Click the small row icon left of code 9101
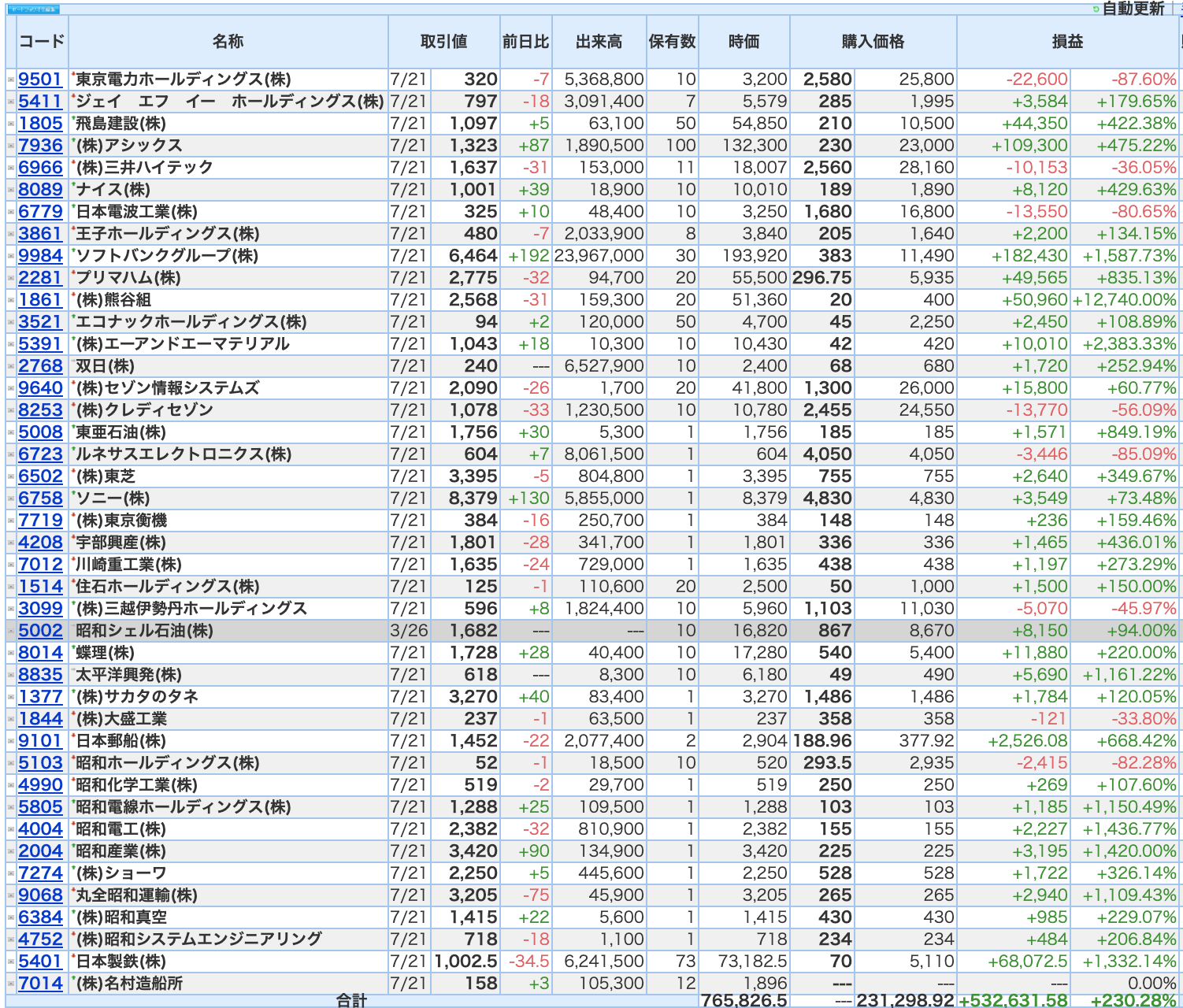 tap(11, 741)
